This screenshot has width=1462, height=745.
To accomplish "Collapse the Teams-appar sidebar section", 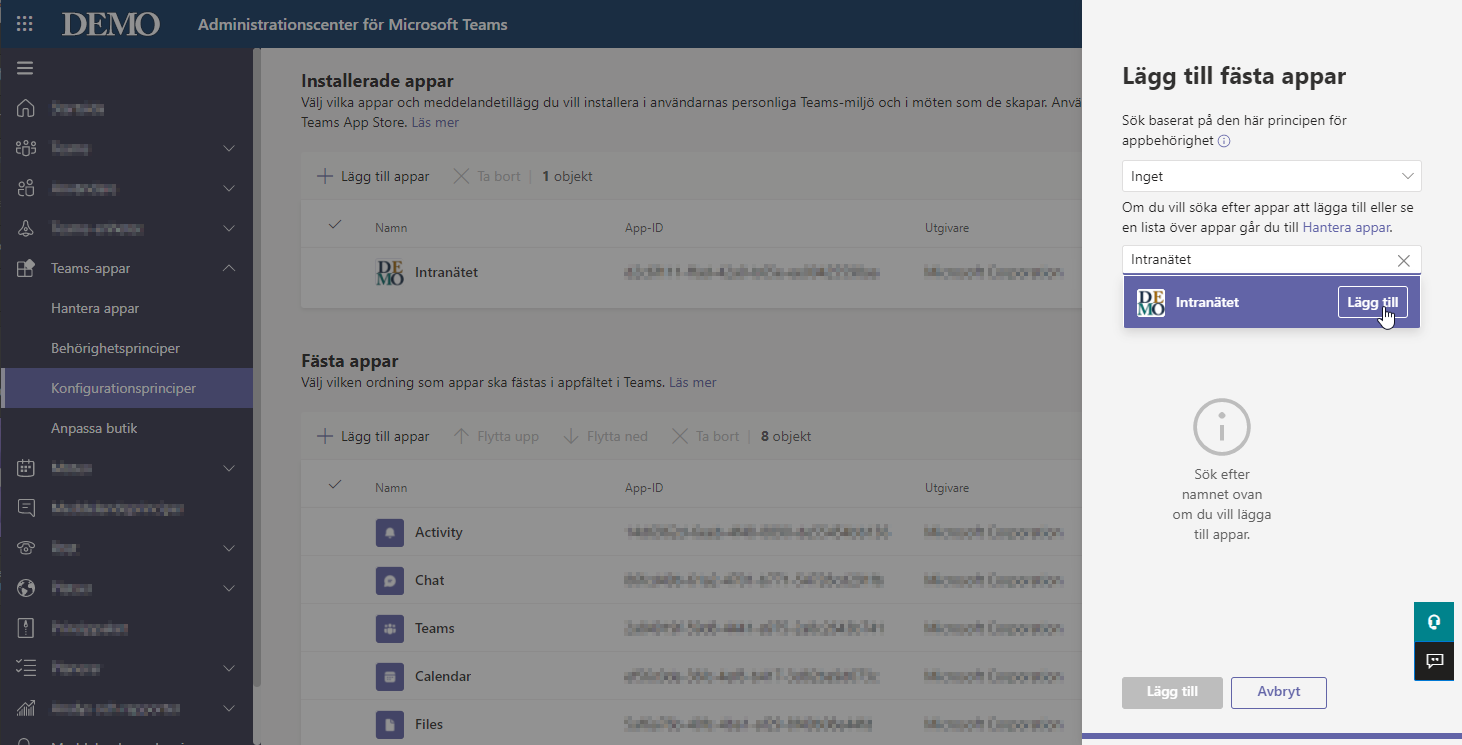I will (229, 268).
